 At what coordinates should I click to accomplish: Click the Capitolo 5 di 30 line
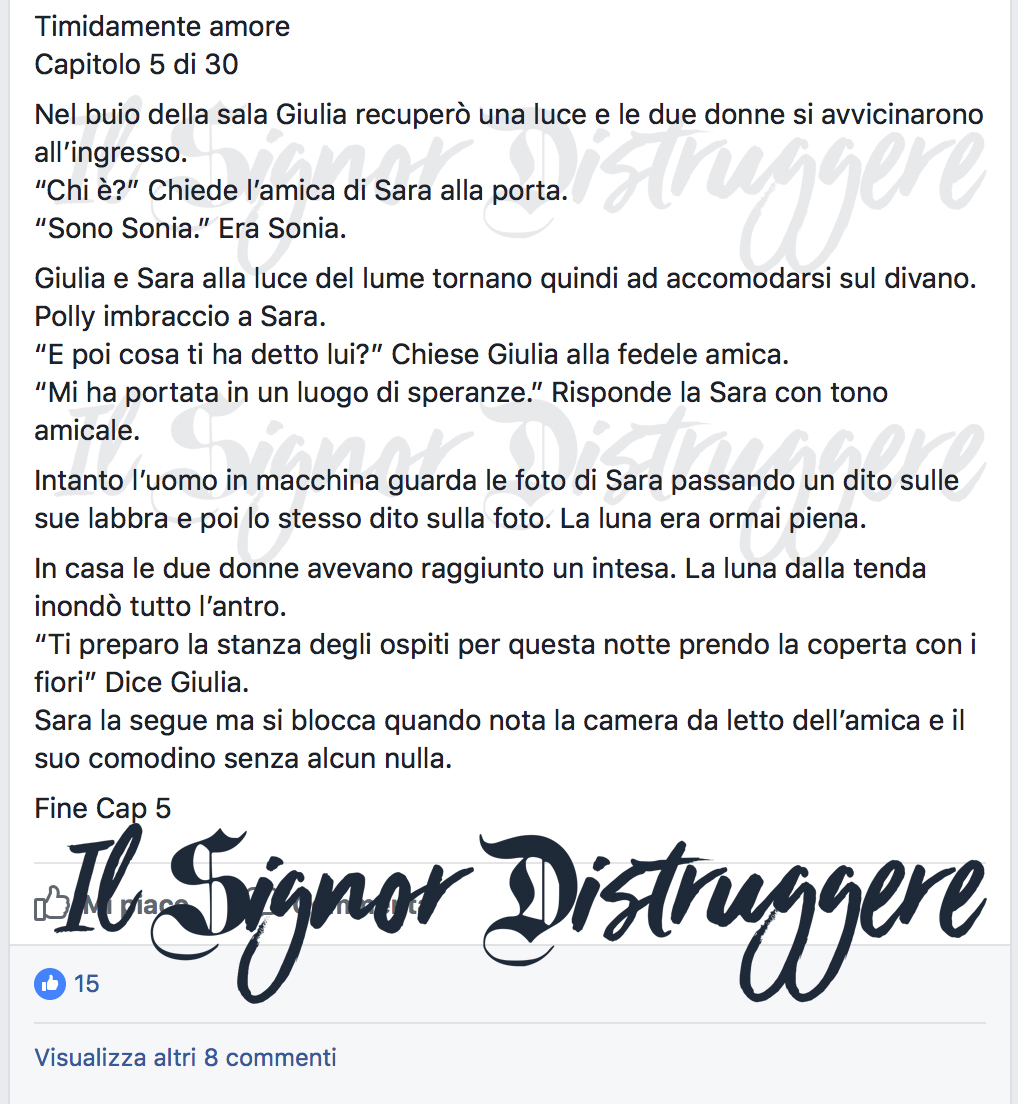click(137, 65)
